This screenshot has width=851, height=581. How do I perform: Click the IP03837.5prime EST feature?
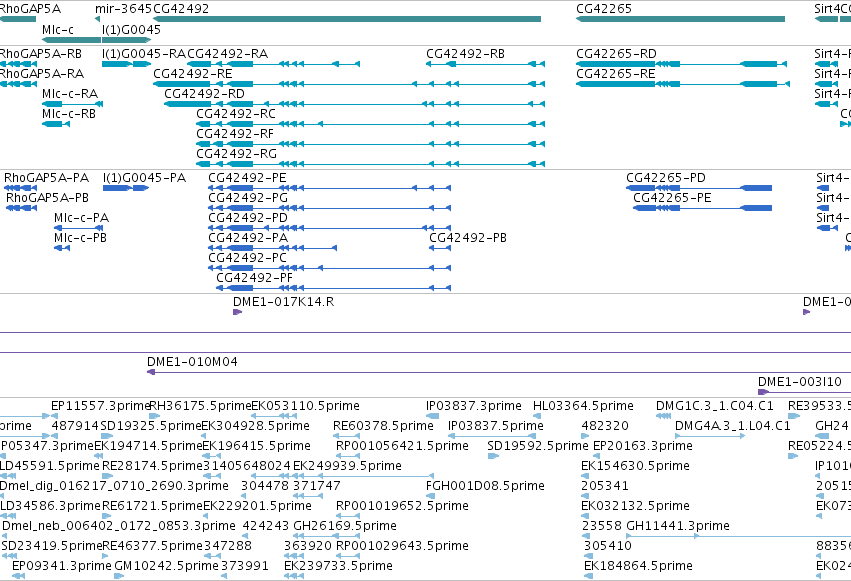pyautogui.click(x=492, y=436)
